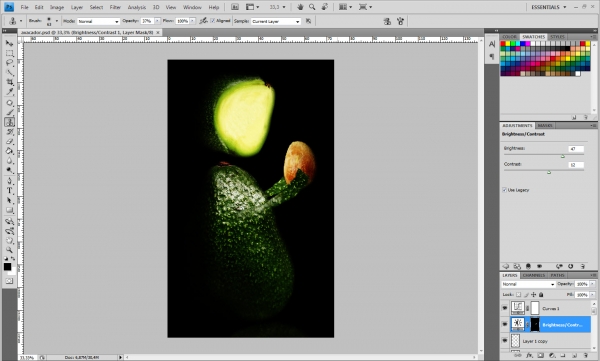Open the layer Opacity dropdown arrow
This screenshot has width=600, height=361.
tap(593, 284)
